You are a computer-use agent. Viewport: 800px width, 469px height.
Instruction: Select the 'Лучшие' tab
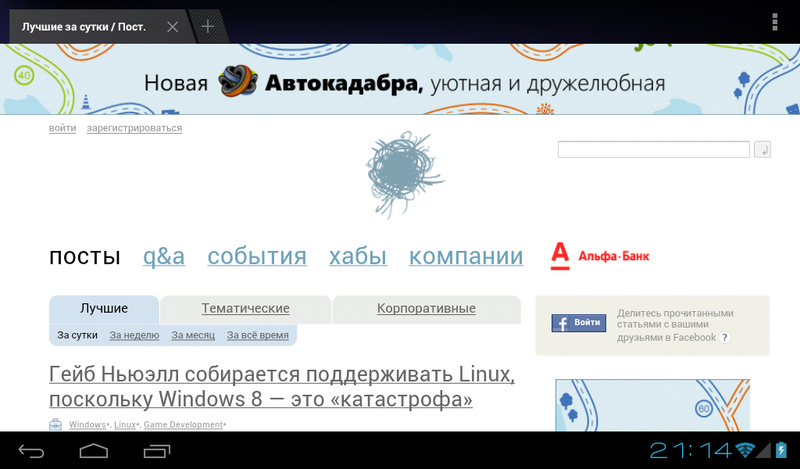[104, 309]
